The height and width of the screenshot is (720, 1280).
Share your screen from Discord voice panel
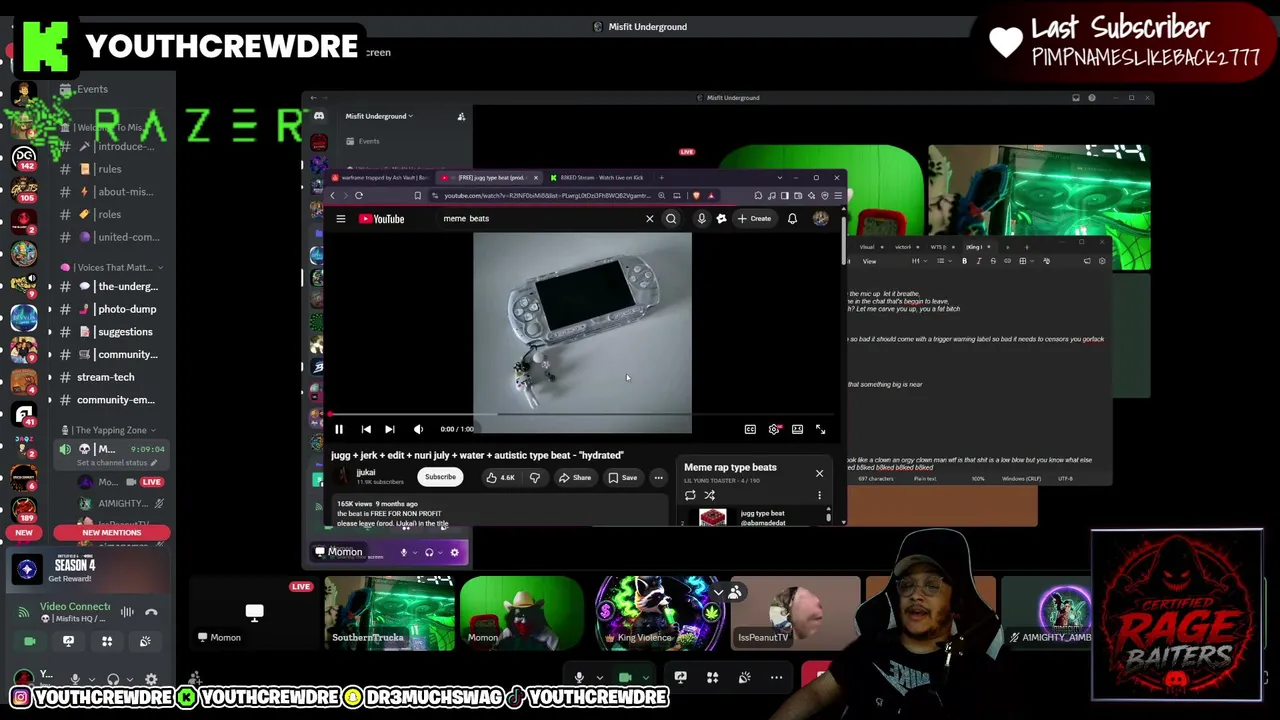click(68, 641)
